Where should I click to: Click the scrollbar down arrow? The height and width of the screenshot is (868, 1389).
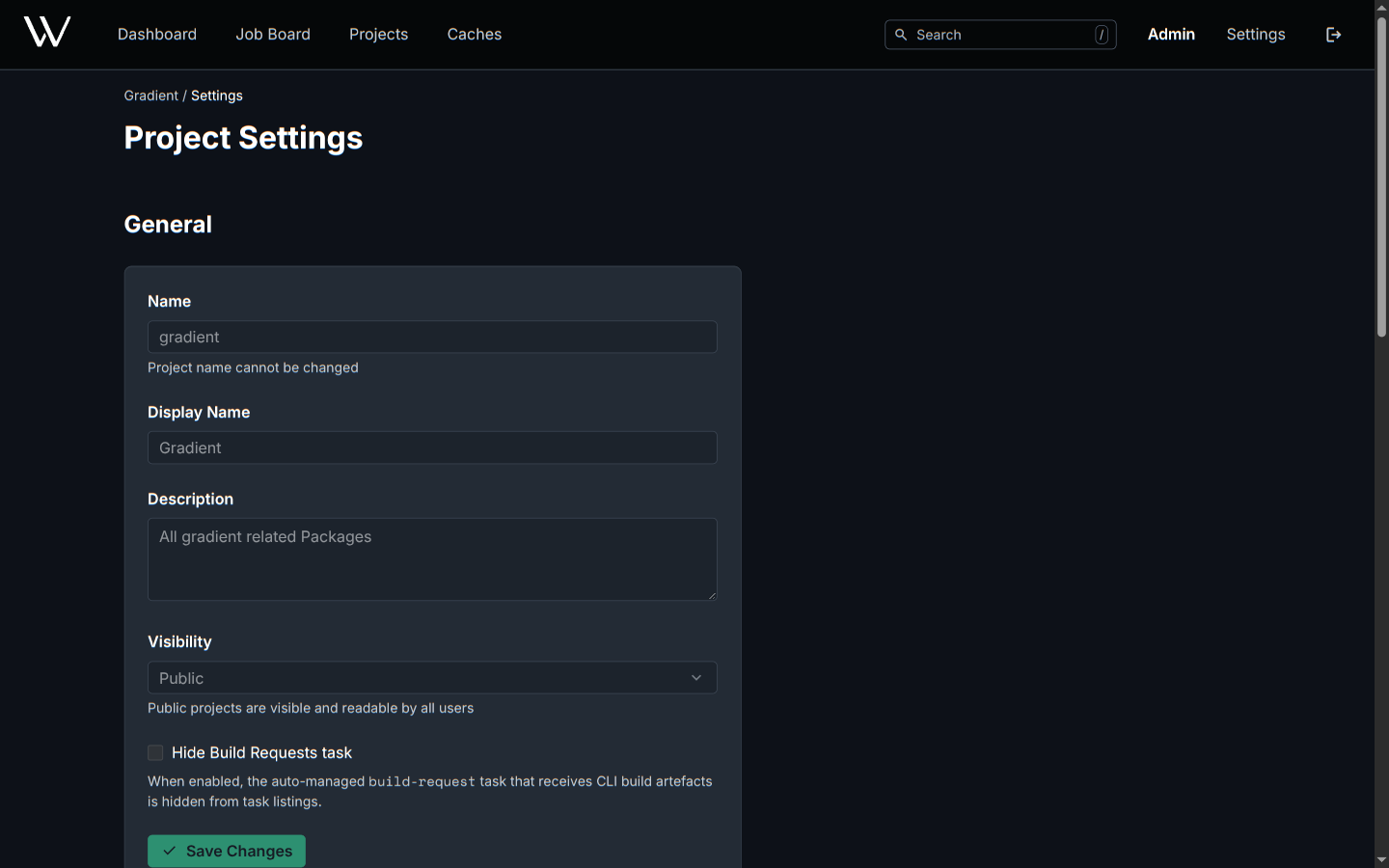[x=1381, y=859]
